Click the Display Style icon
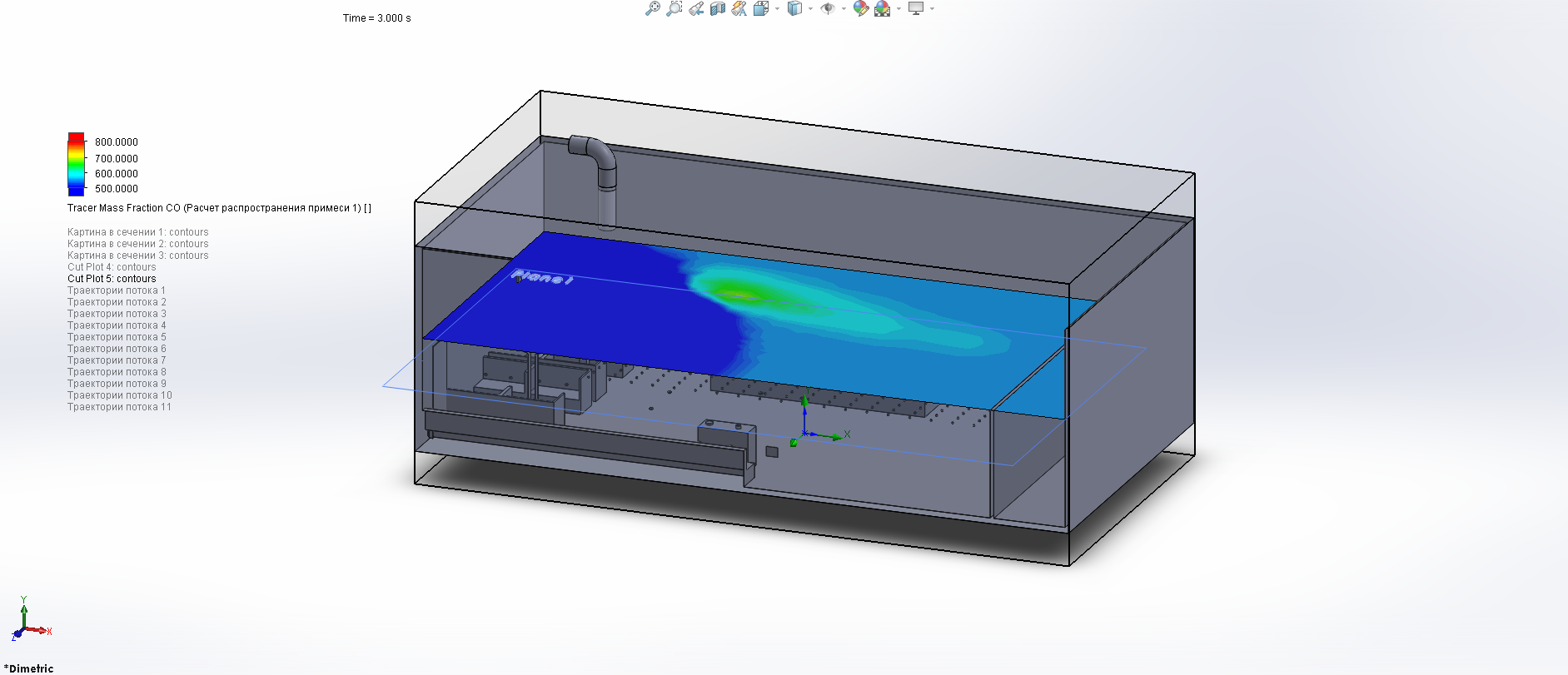Screen dimensions: 1568x675 [x=795, y=8]
